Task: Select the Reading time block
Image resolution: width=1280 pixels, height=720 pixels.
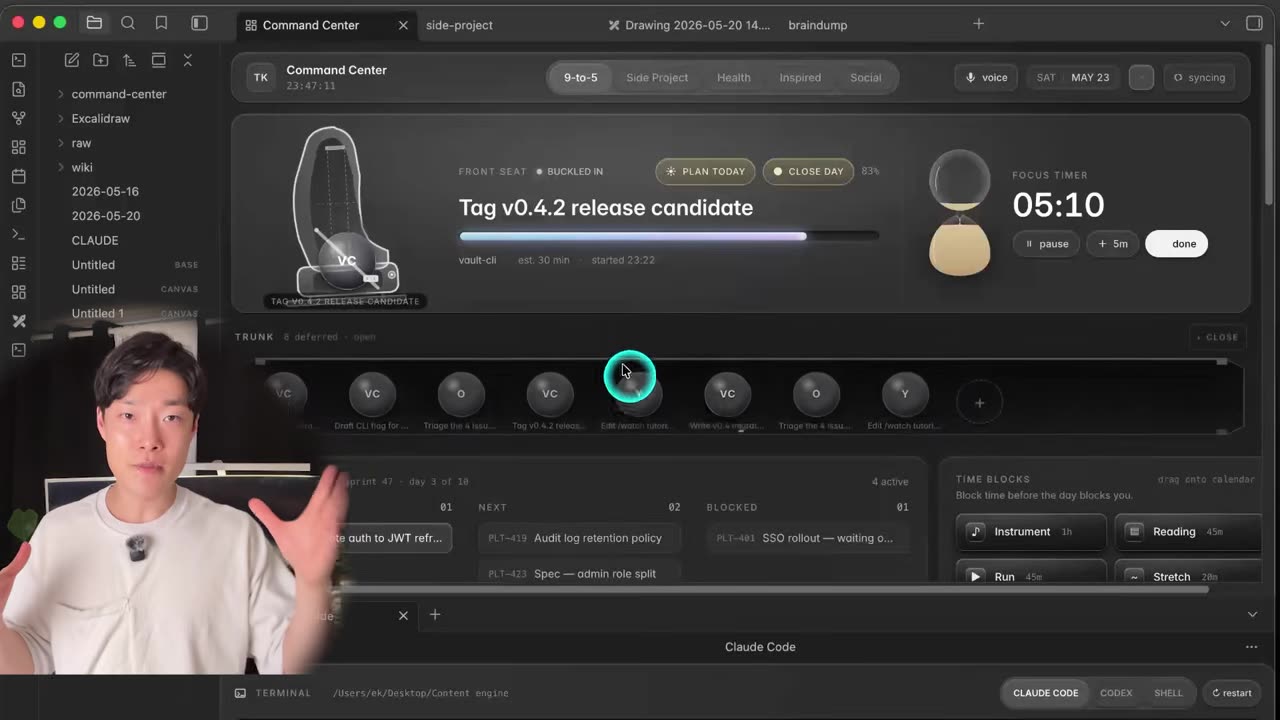Action: coord(1188,532)
